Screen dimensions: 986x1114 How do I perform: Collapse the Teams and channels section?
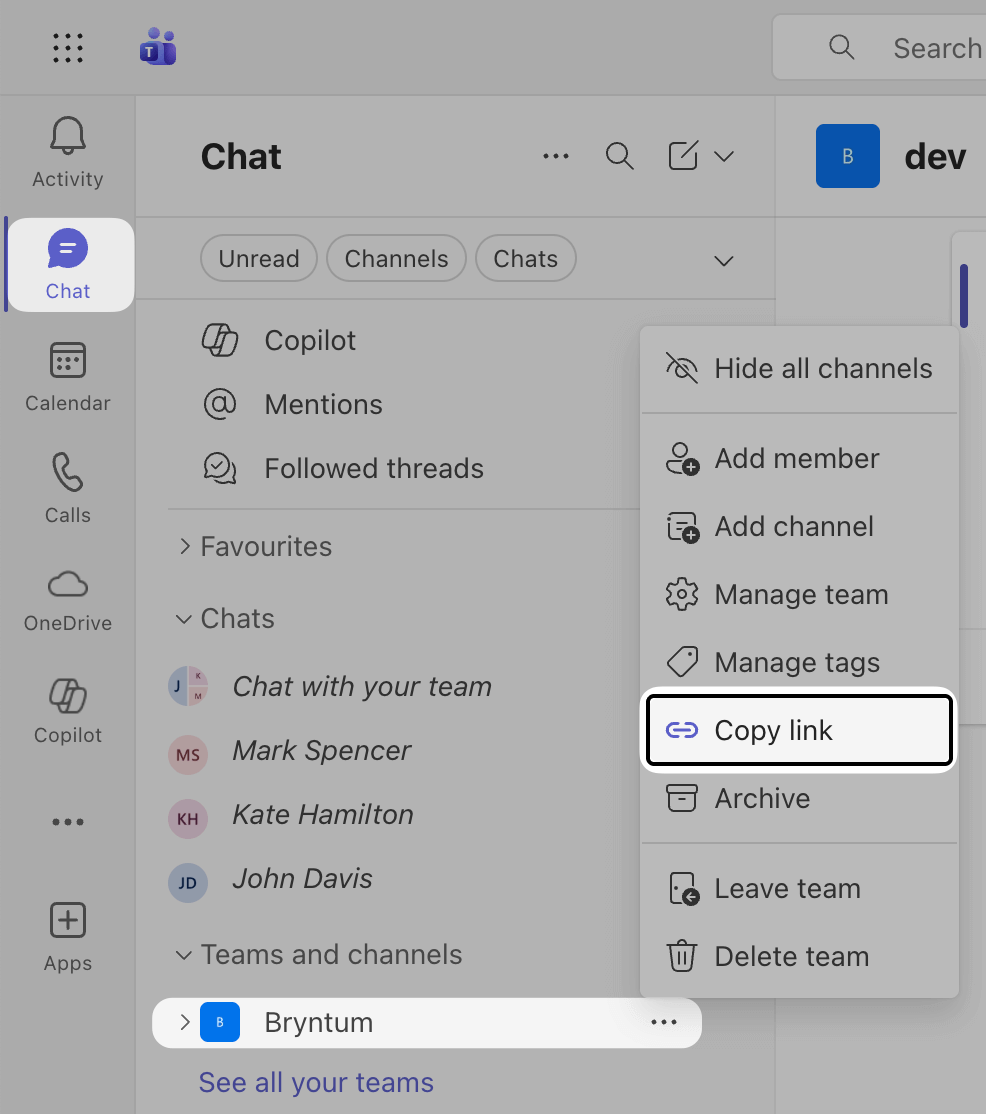pyautogui.click(x=184, y=955)
